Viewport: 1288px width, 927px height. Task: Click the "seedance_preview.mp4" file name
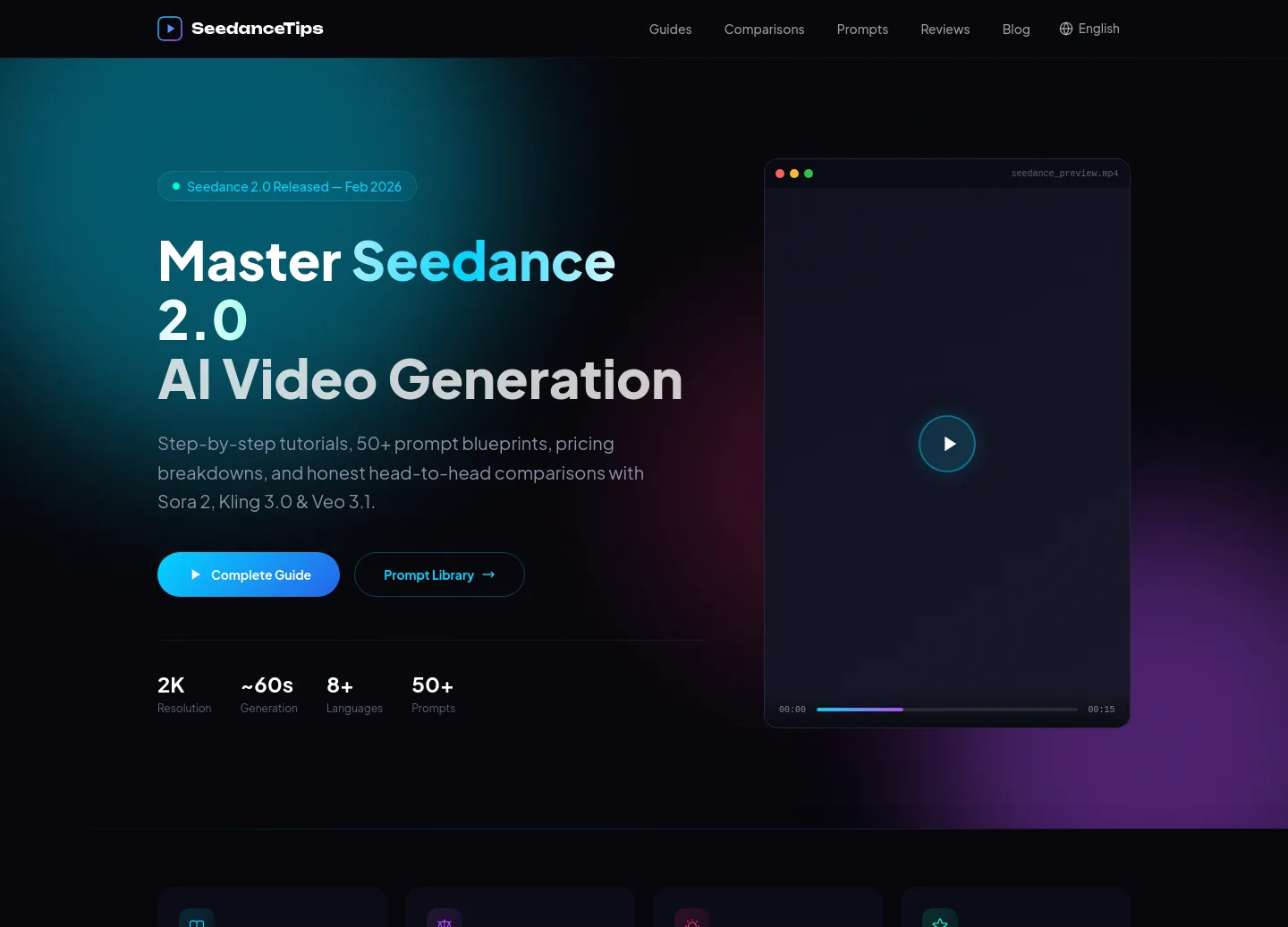pyautogui.click(x=1064, y=174)
